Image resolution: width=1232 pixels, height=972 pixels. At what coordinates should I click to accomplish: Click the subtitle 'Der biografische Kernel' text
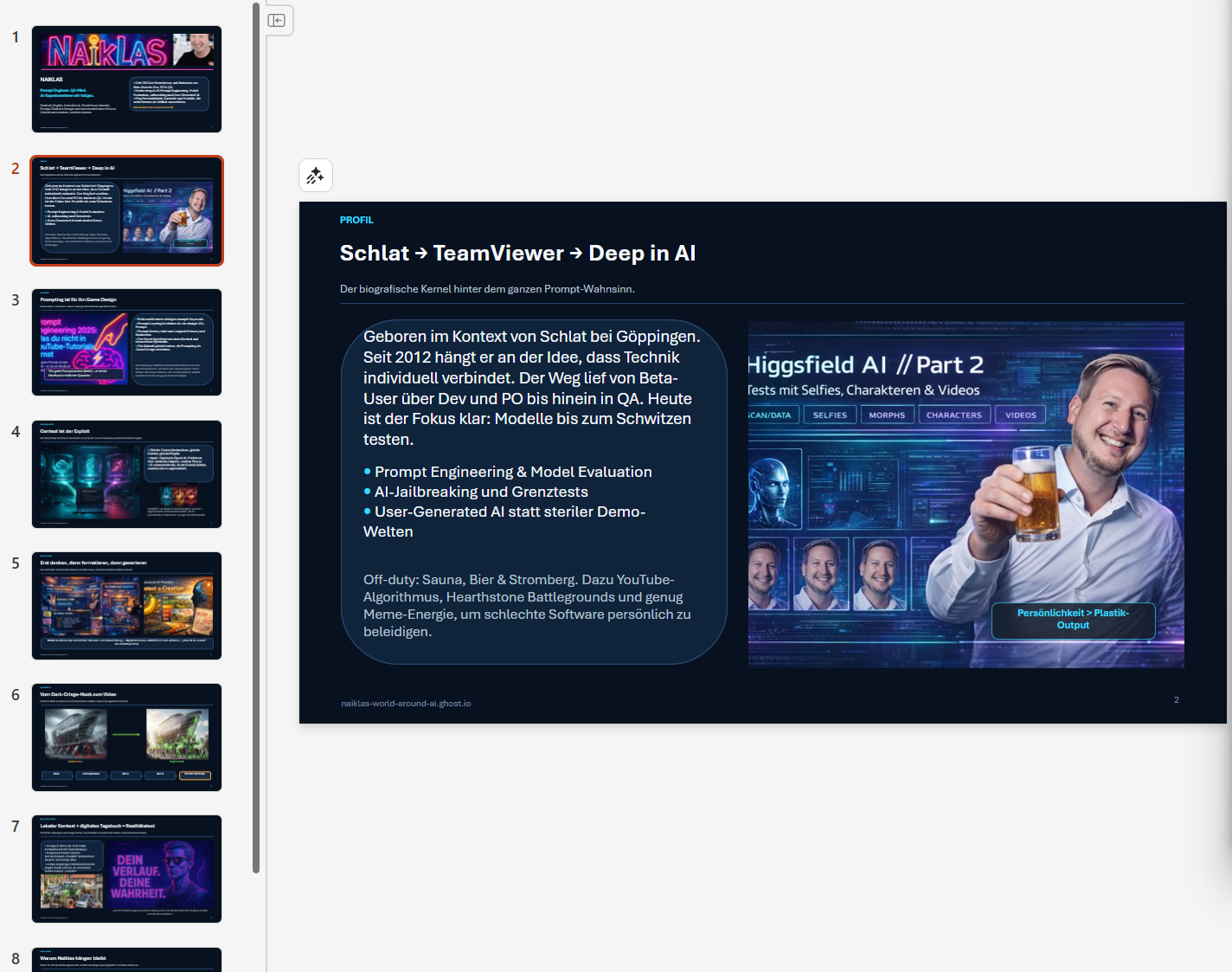(487, 289)
